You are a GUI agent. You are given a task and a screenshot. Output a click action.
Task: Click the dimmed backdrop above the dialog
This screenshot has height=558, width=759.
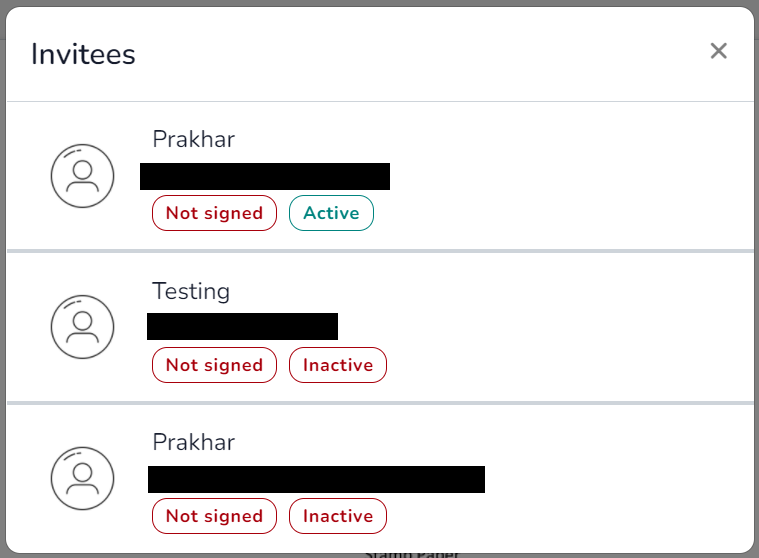[380, 3]
